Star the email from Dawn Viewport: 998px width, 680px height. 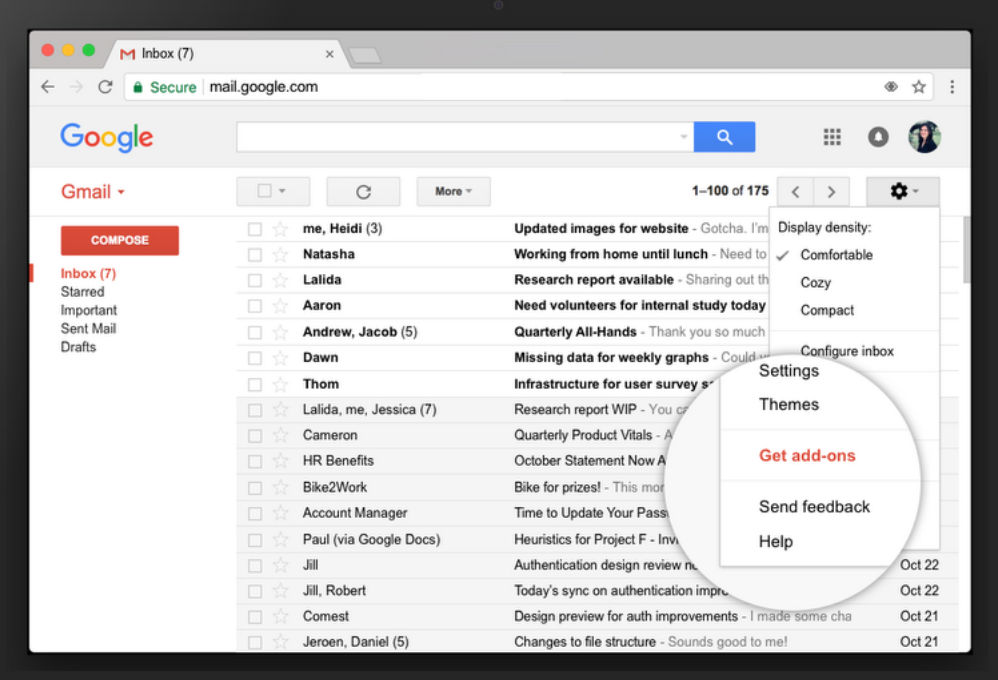[x=280, y=358]
